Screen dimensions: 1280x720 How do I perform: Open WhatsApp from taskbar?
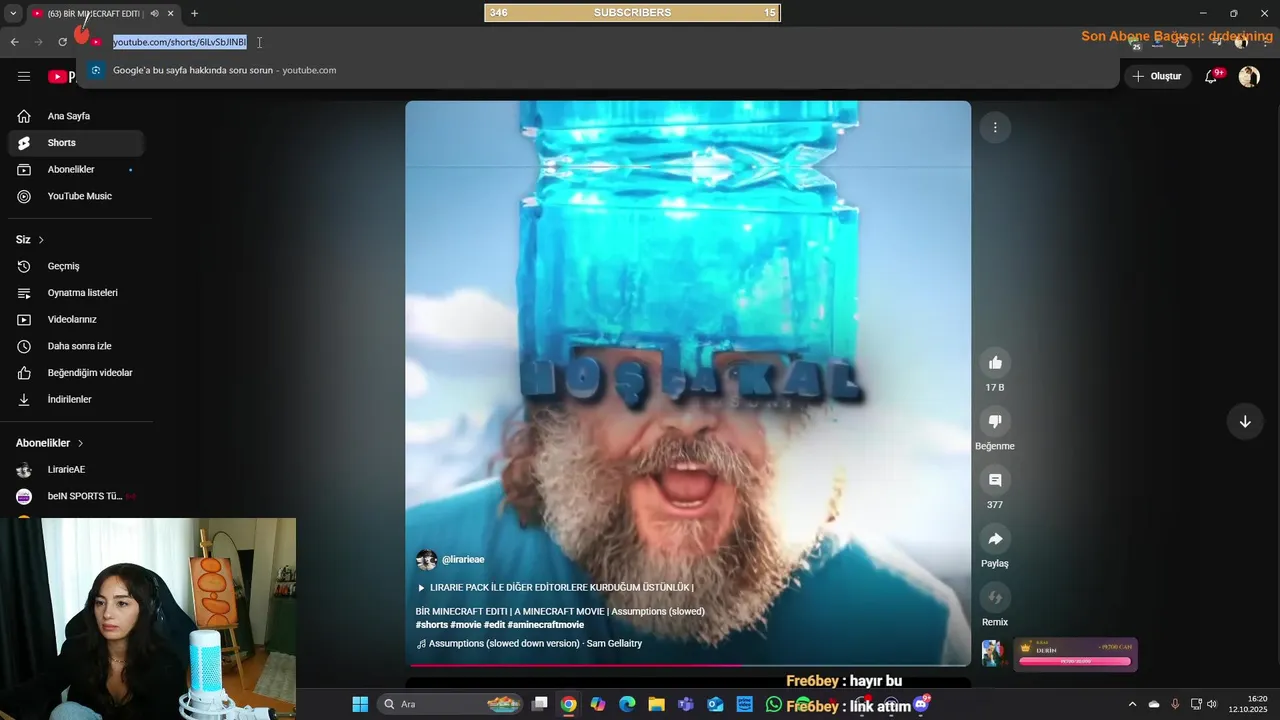pyautogui.click(x=773, y=704)
